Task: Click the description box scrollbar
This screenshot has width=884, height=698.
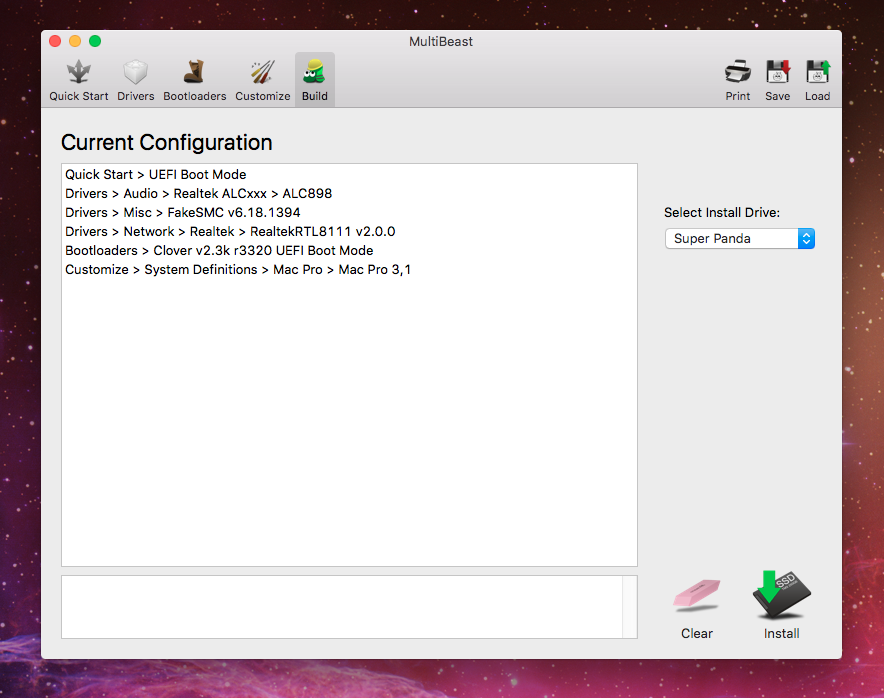Action: pyautogui.click(x=630, y=607)
